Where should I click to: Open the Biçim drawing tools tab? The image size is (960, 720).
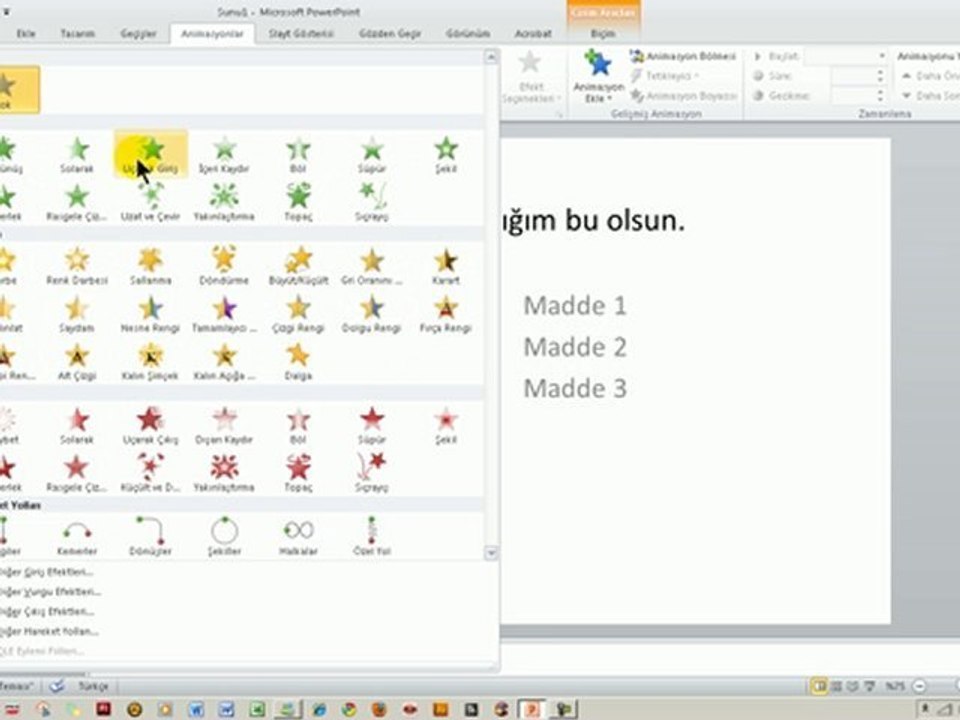603,34
